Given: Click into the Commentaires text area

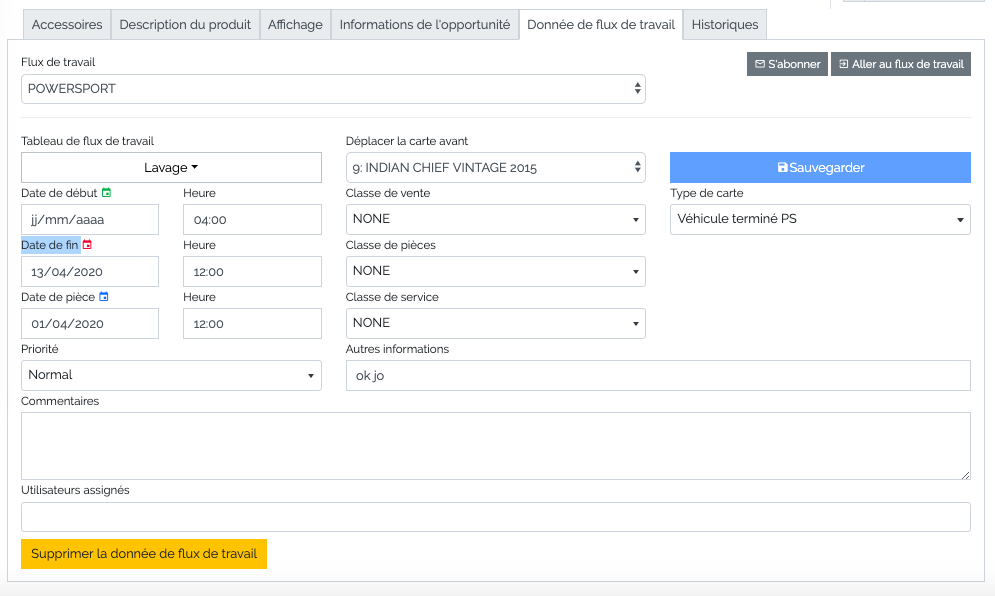Looking at the screenshot, I should pyautogui.click(x=495, y=446).
